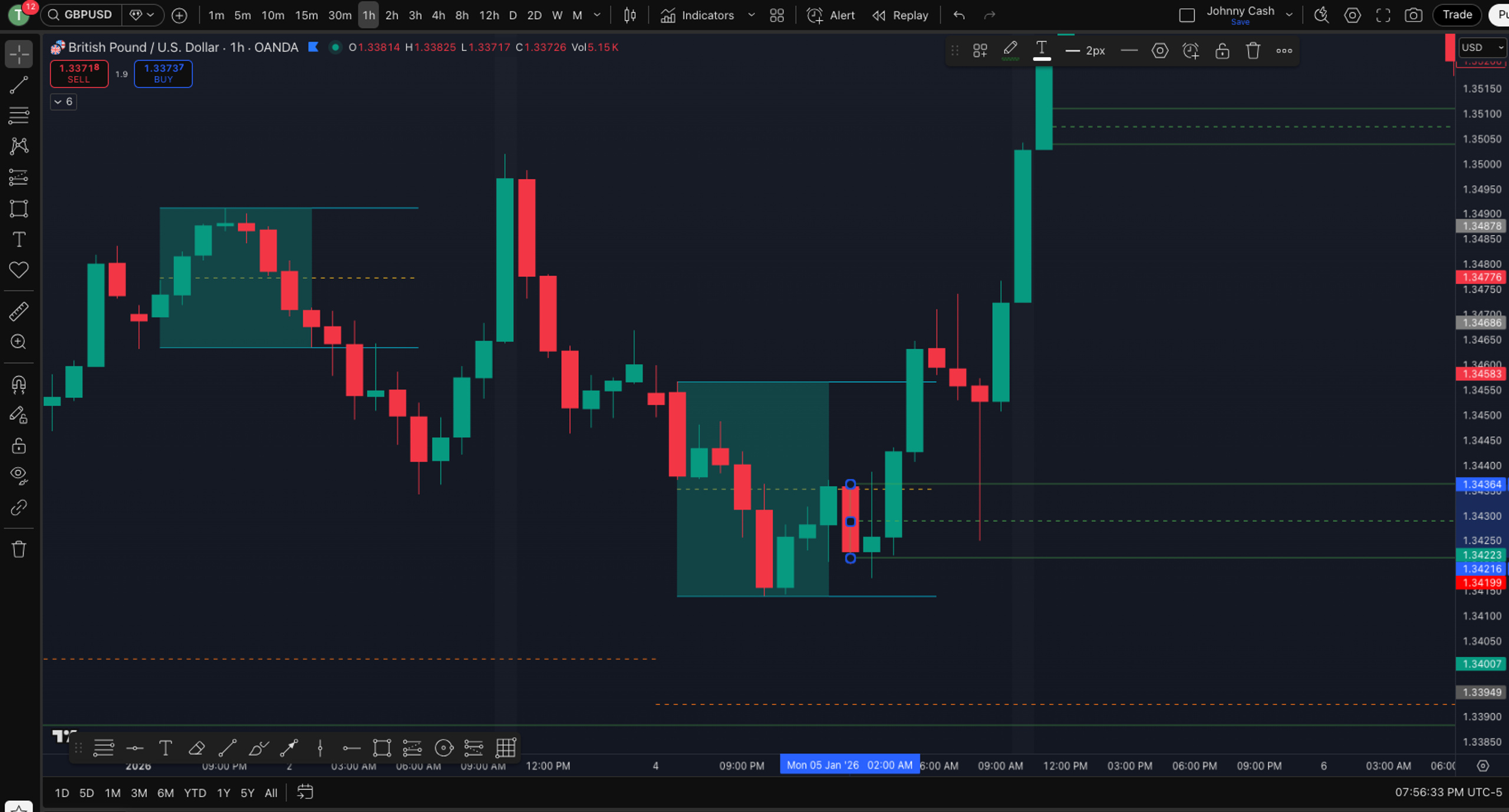
Task: Open the indicators favorites chevron
Action: point(752,15)
